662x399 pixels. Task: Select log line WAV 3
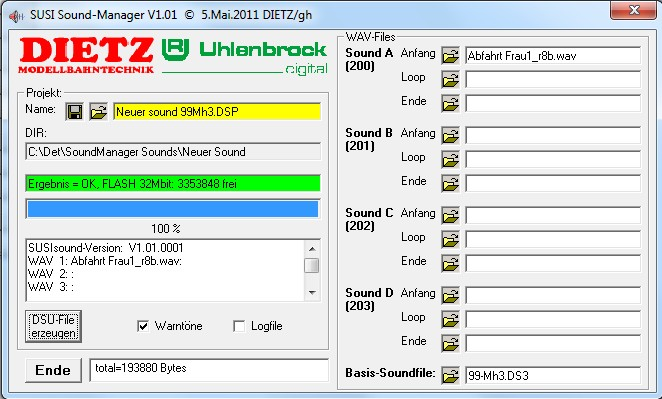tap(51, 287)
